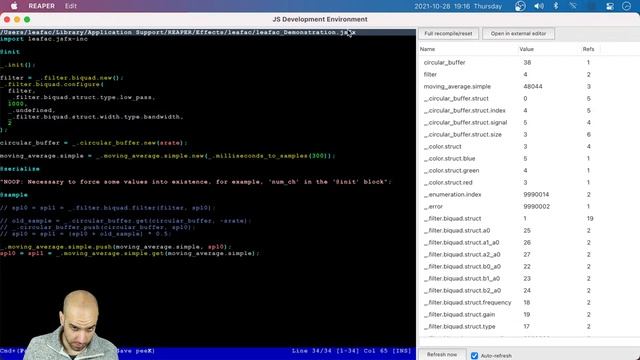
Task: Select the _enumeration.index row
Action: coord(529,195)
